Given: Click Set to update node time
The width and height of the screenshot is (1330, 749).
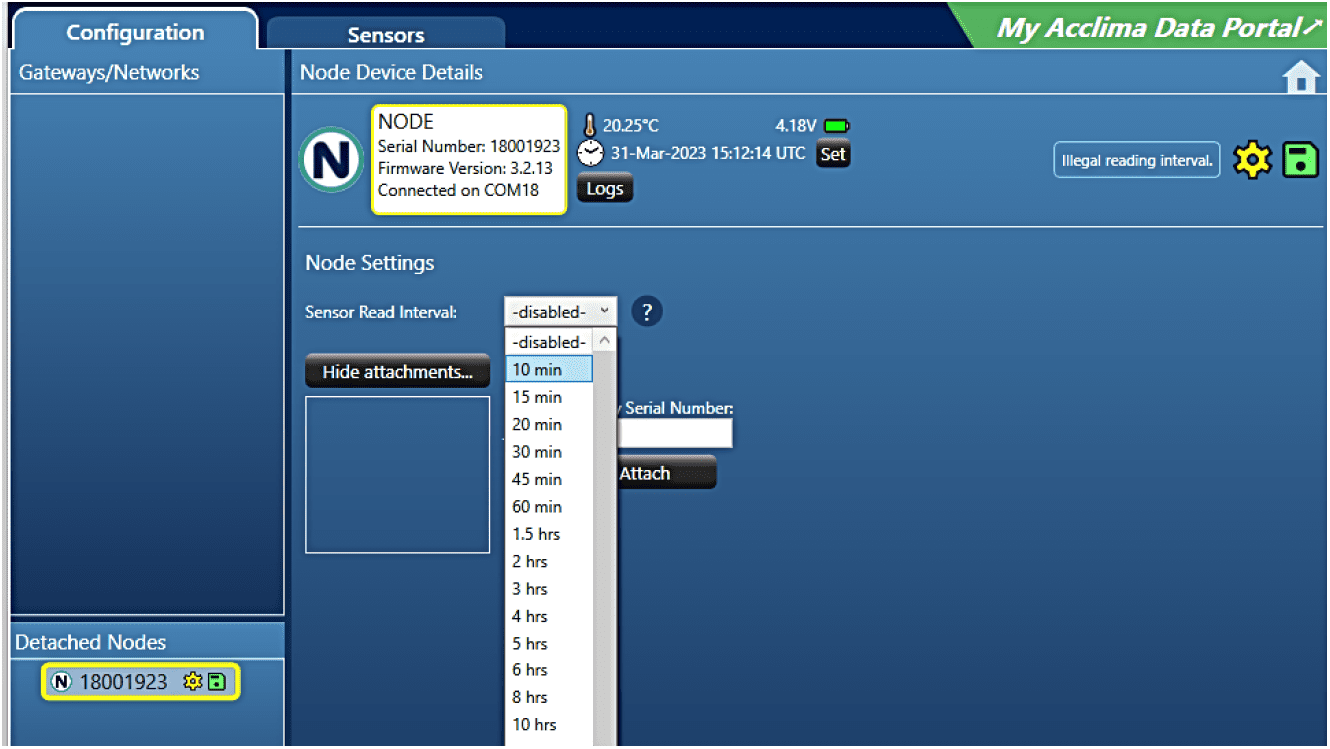Looking at the screenshot, I should (833, 154).
